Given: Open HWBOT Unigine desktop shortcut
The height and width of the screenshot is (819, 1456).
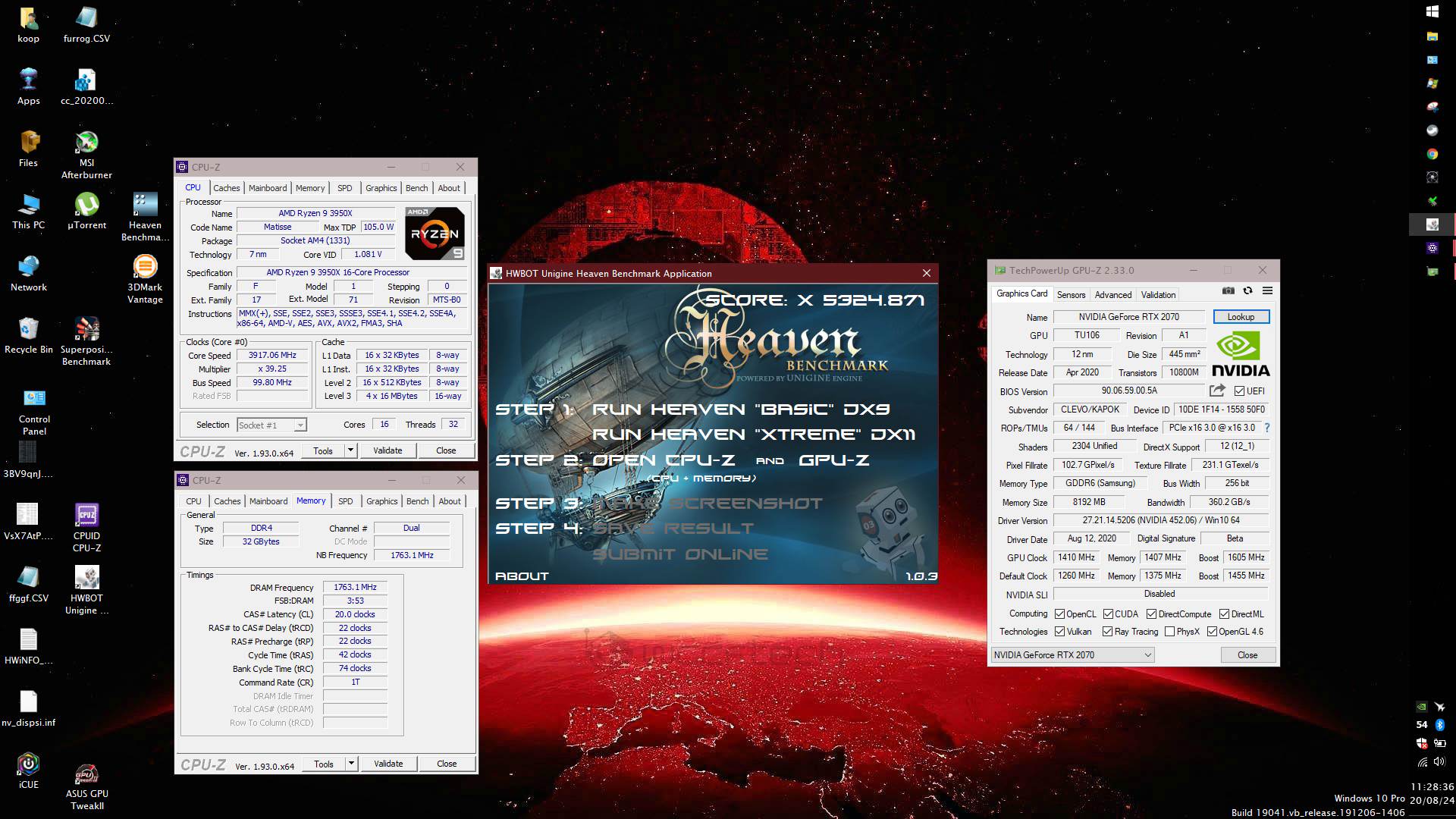Looking at the screenshot, I should pyautogui.click(x=86, y=590).
